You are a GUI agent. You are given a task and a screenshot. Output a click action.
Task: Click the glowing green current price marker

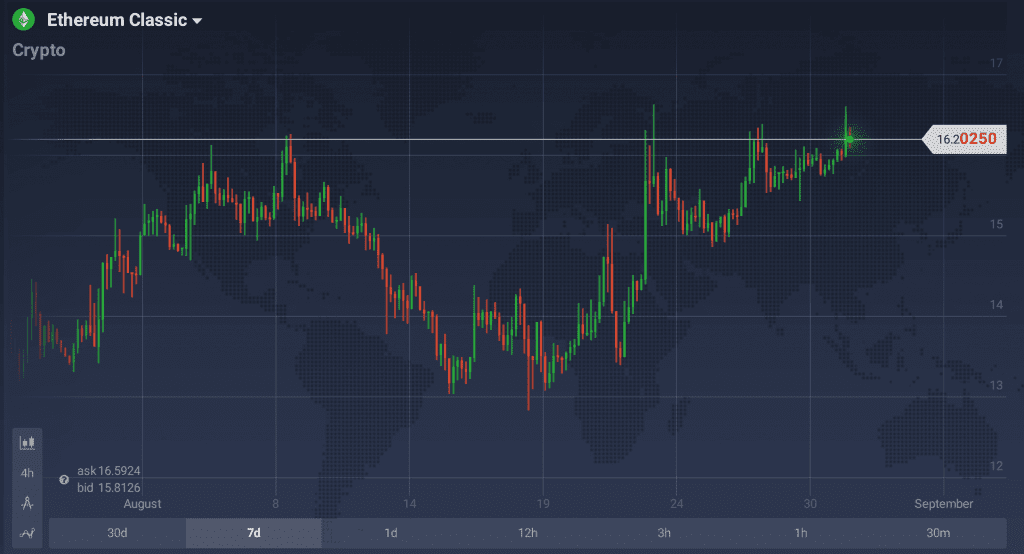849,139
